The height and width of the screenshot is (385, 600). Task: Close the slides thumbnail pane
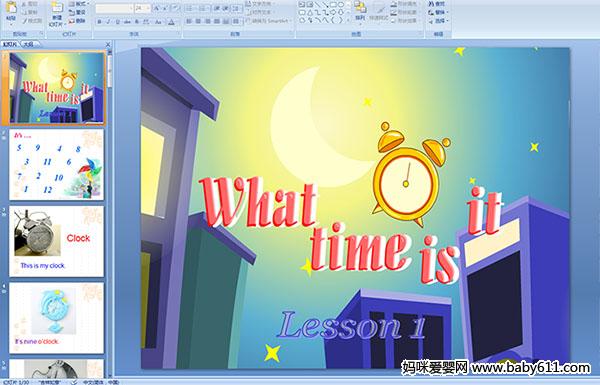[108, 44]
